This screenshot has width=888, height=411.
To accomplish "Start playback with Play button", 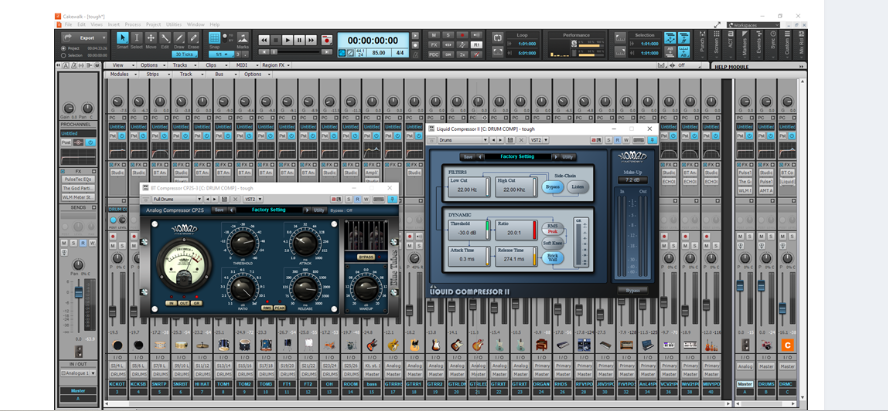I will (288, 40).
